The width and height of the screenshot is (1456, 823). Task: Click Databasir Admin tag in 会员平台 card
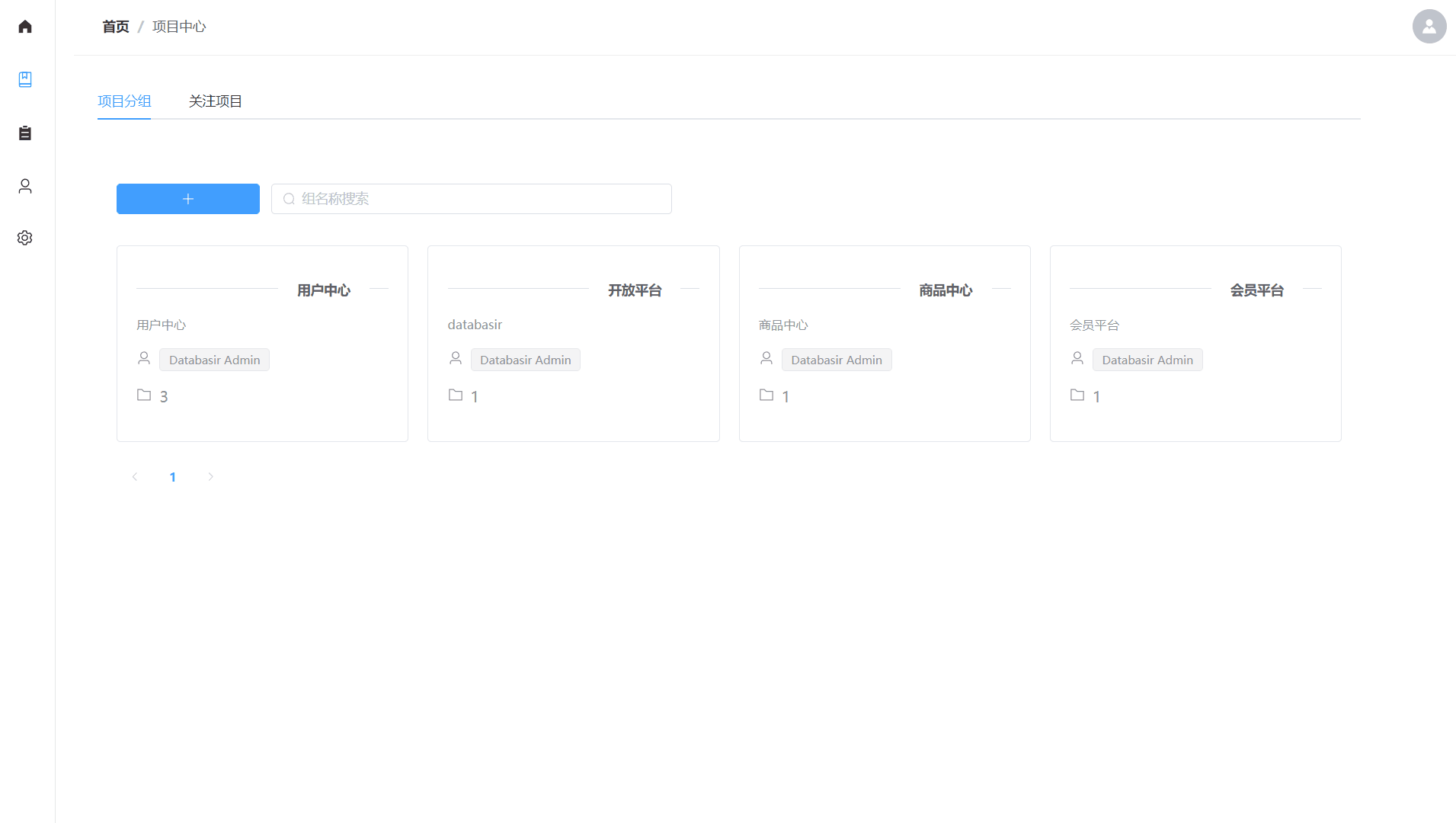point(1147,360)
